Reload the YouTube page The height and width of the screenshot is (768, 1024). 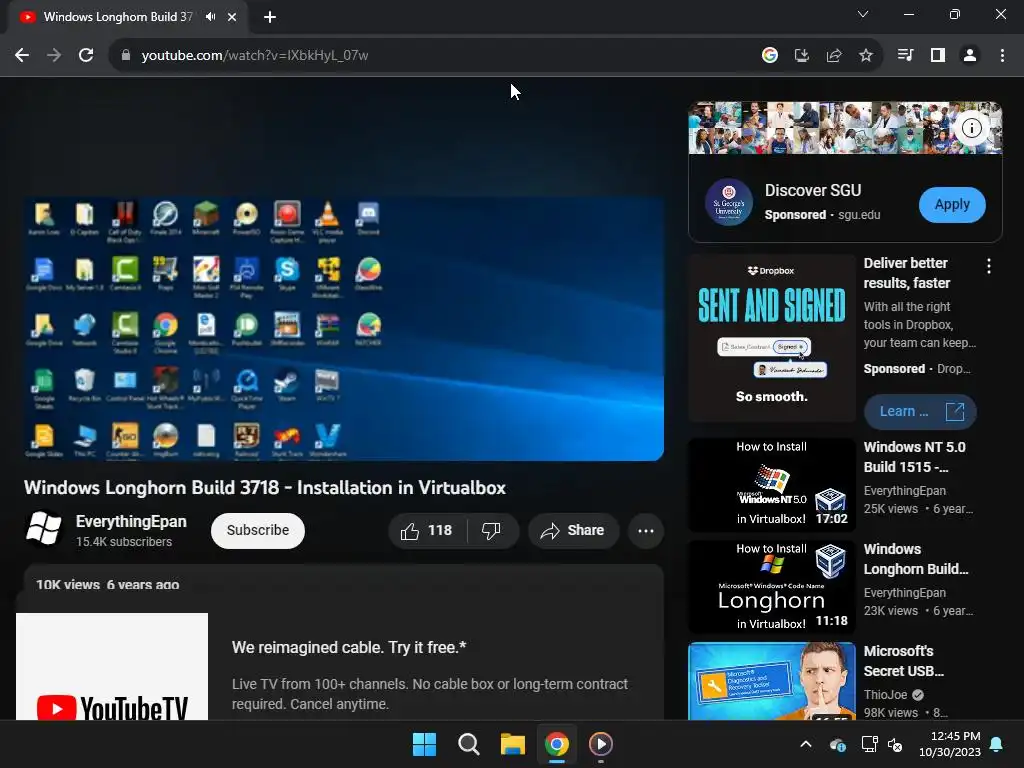click(x=86, y=56)
